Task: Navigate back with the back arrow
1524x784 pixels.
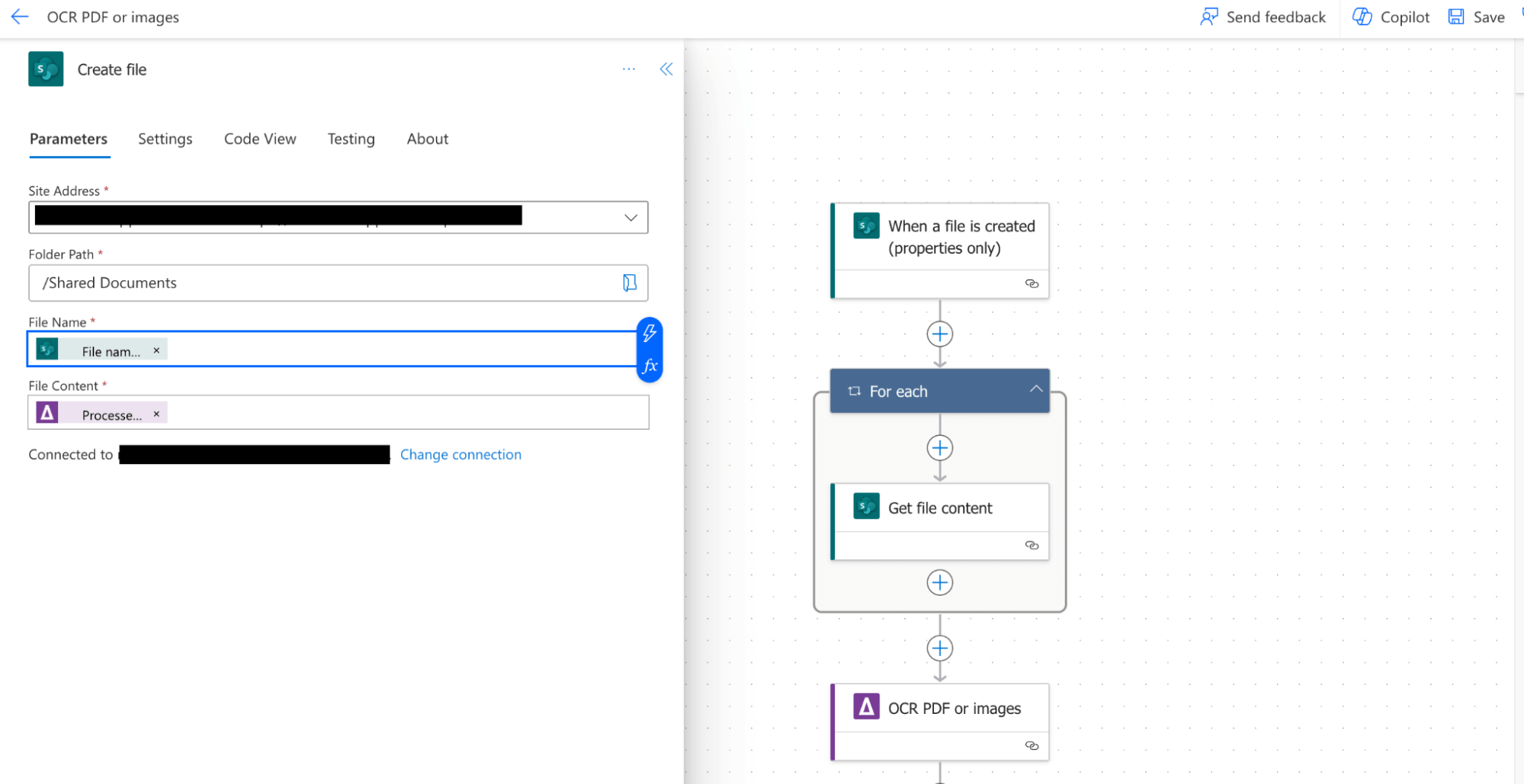Action: tap(19, 16)
